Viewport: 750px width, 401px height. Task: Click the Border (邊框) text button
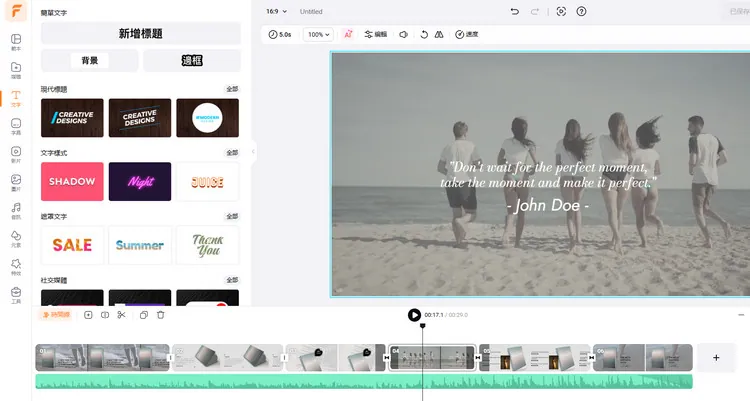[192, 60]
